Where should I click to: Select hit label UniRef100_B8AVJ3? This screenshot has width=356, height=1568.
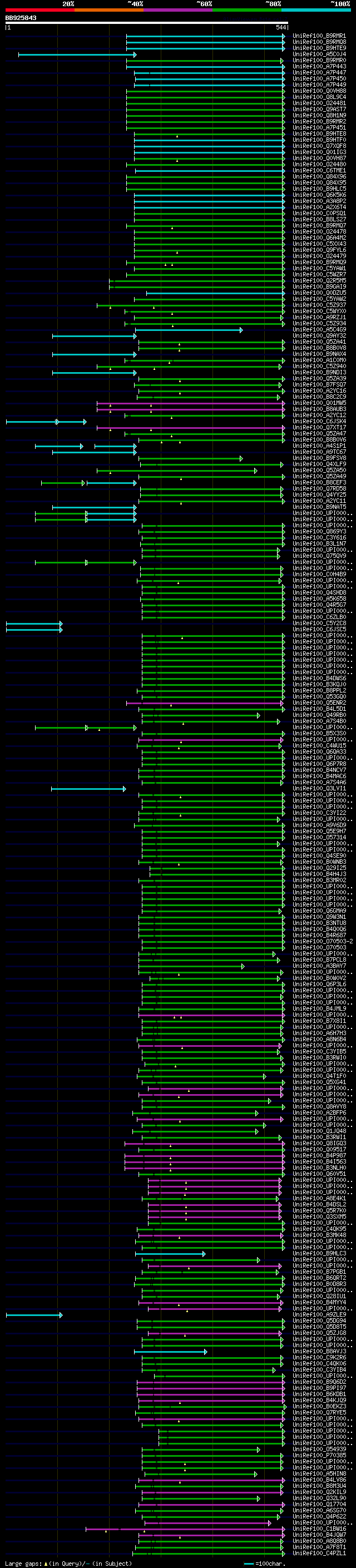click(319, 1351)
